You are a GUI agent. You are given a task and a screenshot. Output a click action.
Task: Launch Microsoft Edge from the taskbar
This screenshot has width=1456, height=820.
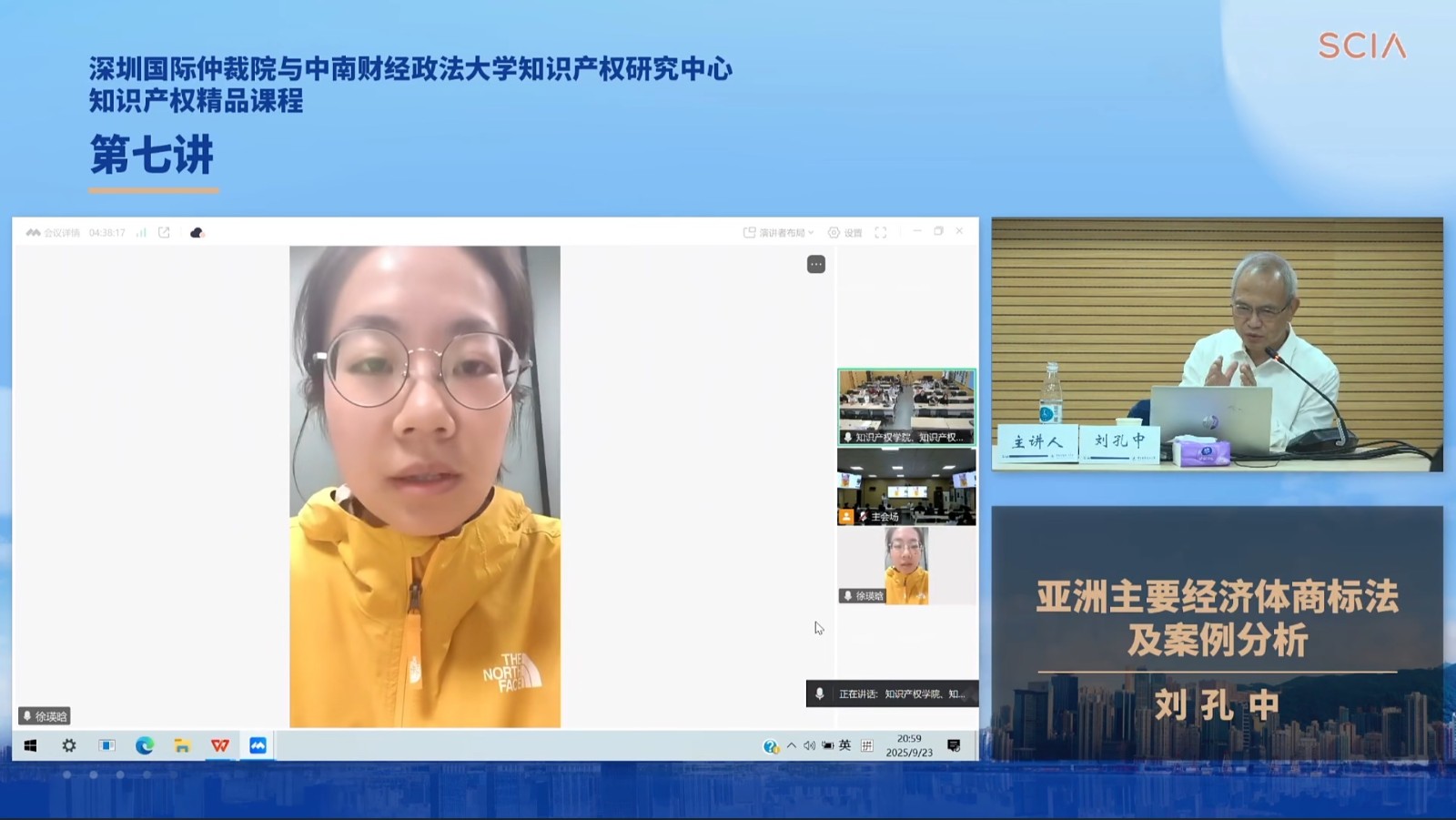(x=145, y=744)
